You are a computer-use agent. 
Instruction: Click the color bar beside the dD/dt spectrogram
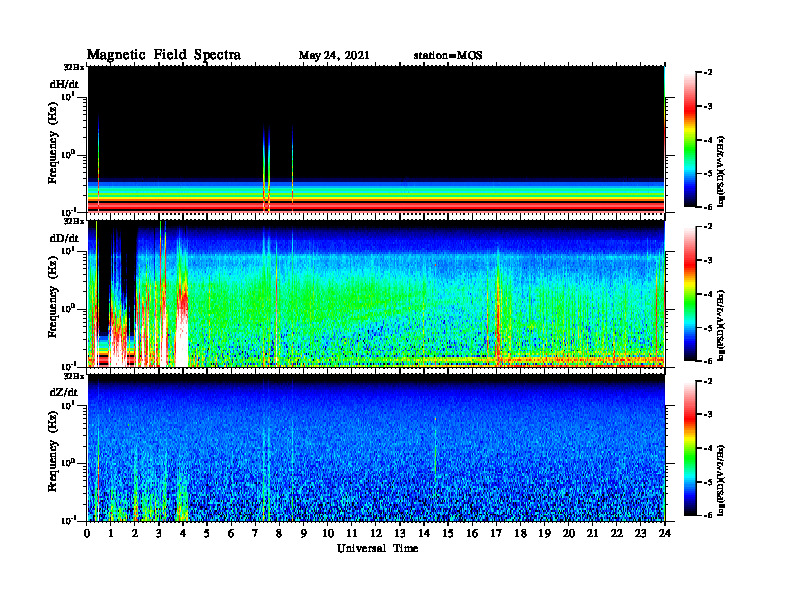[x=689, y=294]
